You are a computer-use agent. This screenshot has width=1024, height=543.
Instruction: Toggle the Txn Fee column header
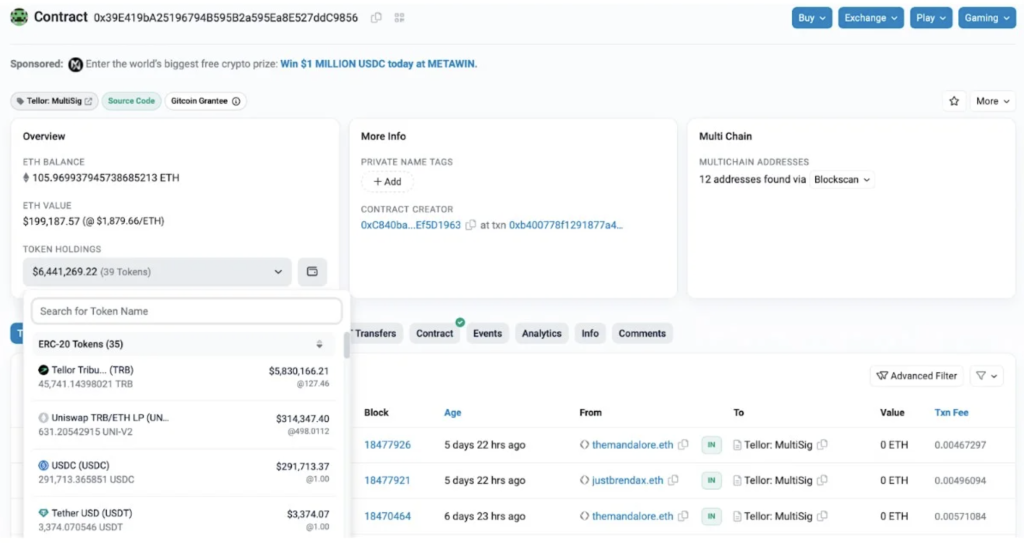click(952, 412)
